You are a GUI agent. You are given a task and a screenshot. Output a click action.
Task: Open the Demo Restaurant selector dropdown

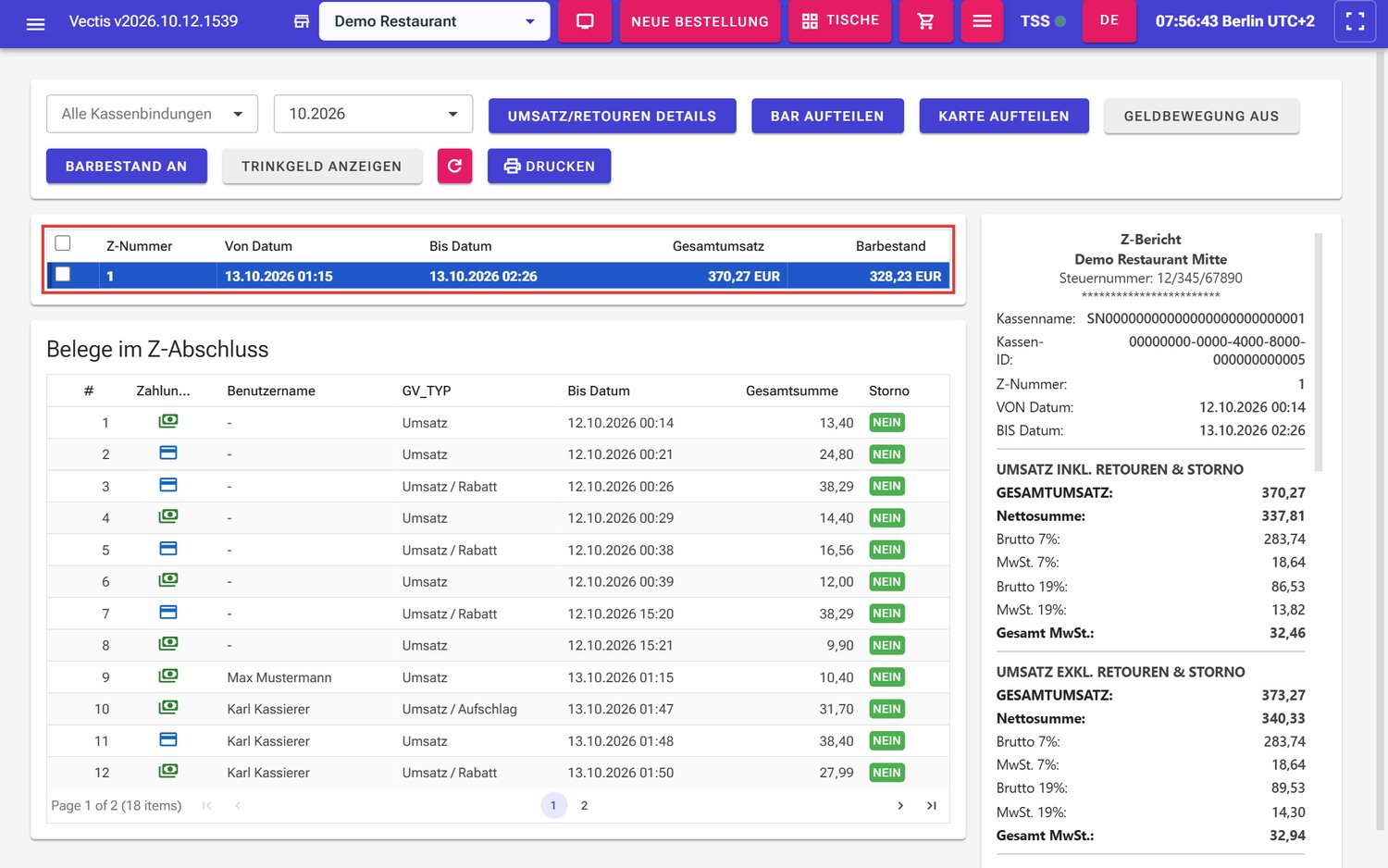434,21
